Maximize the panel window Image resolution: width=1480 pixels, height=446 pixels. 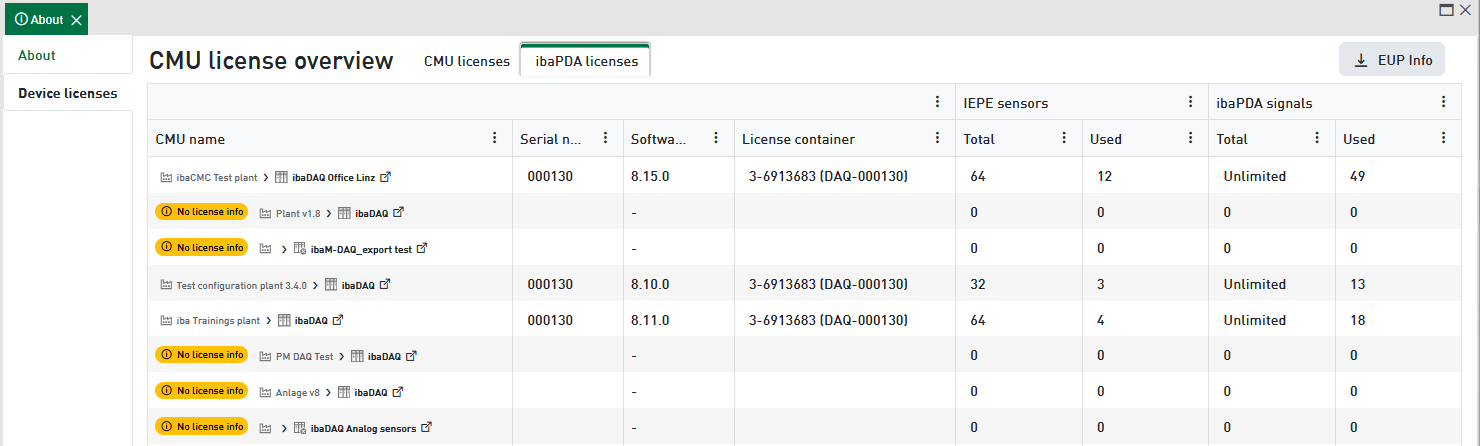[x=1446, y=10]
